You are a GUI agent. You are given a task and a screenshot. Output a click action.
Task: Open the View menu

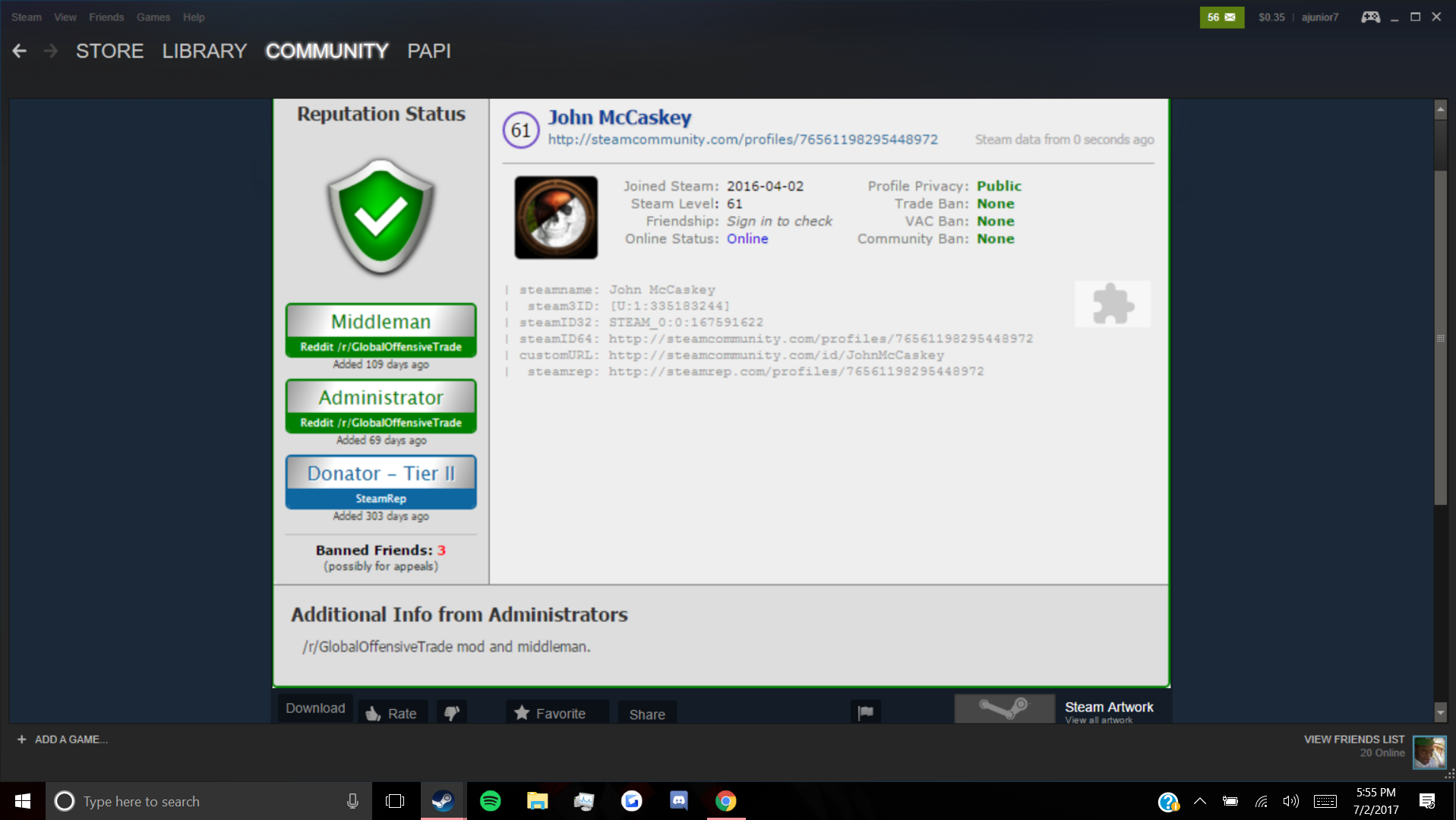click(65, 17)
